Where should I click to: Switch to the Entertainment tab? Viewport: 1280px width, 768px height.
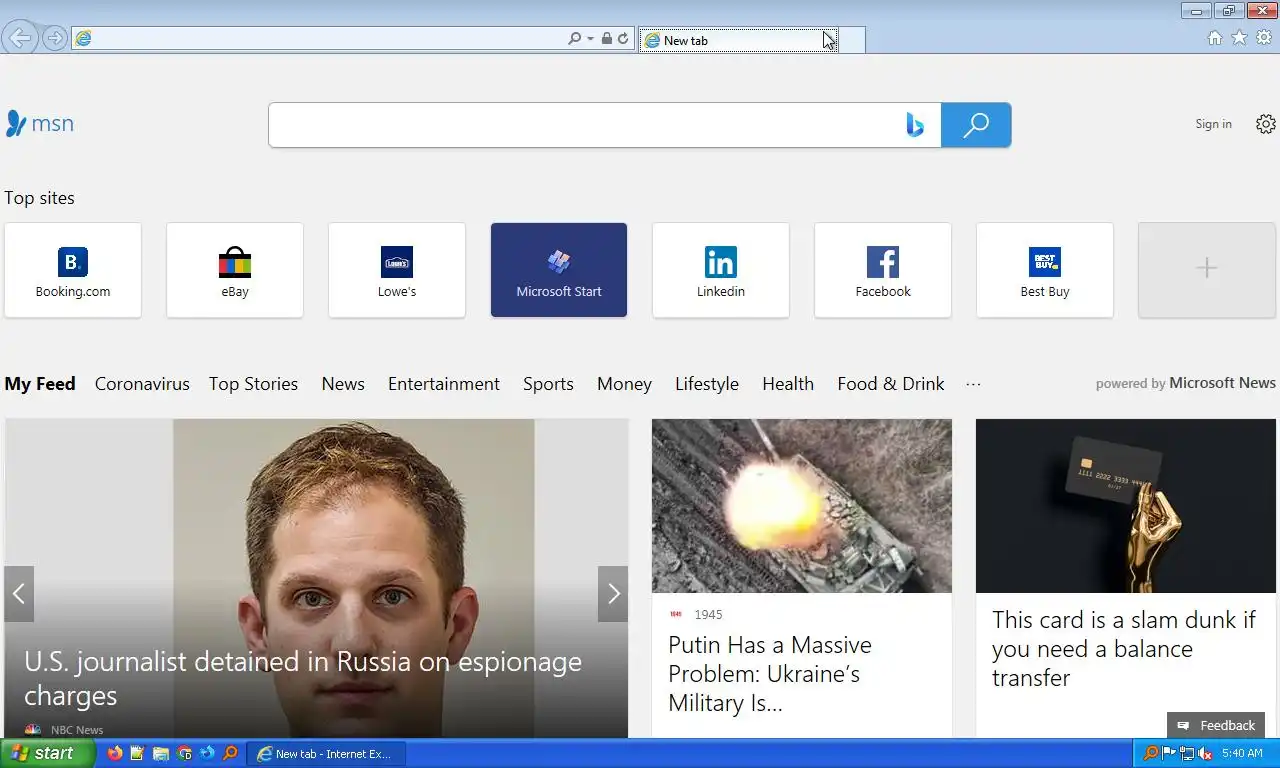444,384
